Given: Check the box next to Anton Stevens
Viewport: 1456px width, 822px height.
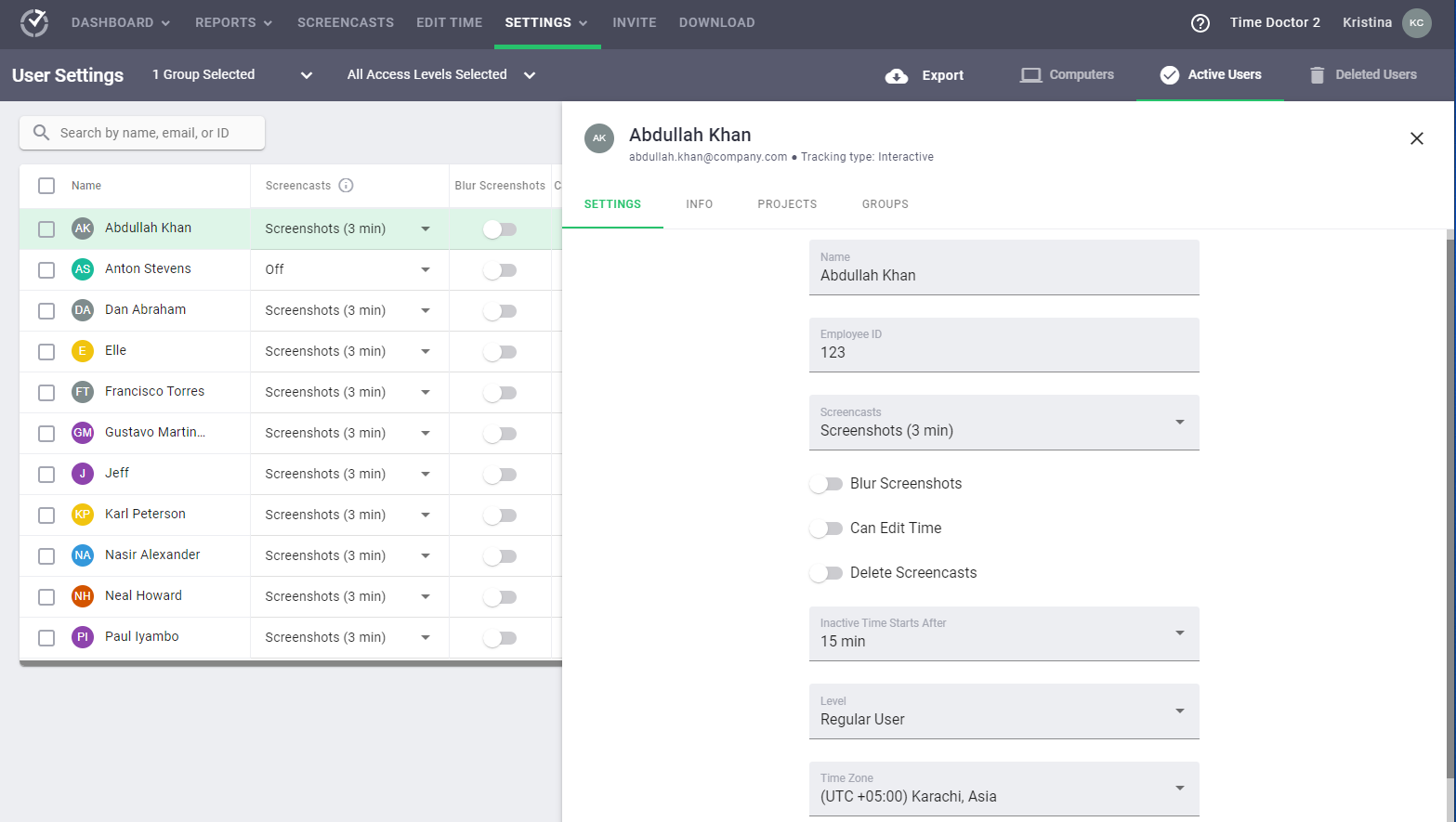Looking at the screenshot, I should tap(46, 270).
